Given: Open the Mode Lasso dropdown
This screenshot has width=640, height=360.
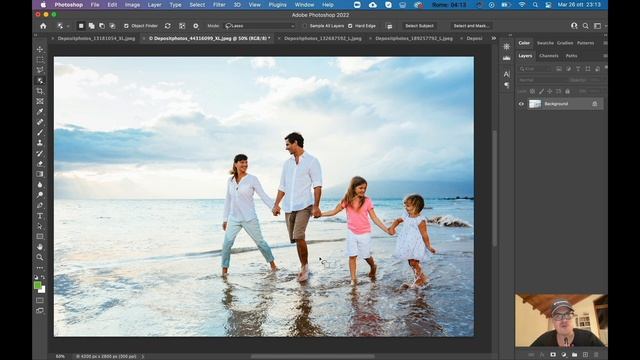Looking at the screenshot, I should 260,26.
